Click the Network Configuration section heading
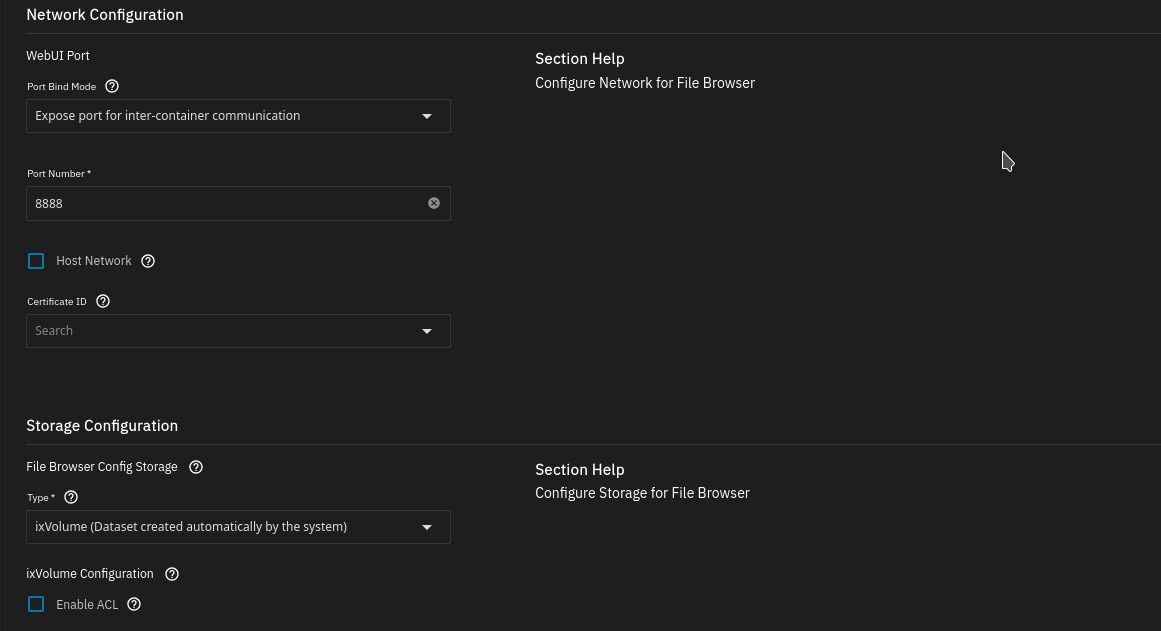Screen dimensions: 1161x631 pos(105,15)
